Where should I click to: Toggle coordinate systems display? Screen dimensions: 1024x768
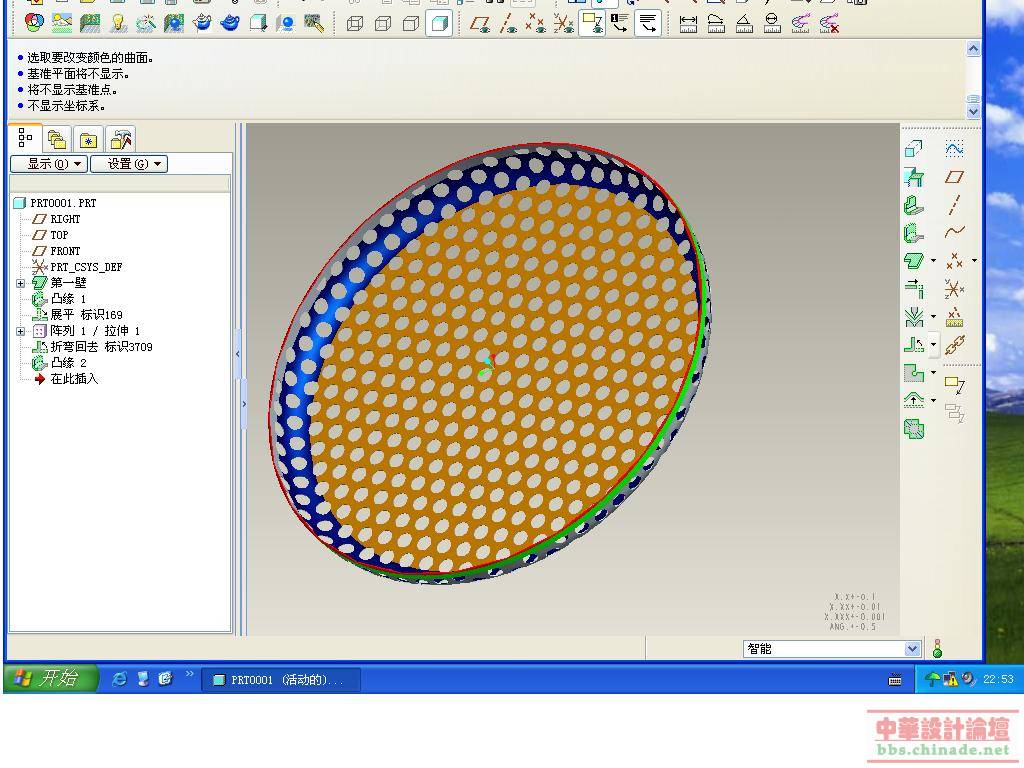click(564, 24)
